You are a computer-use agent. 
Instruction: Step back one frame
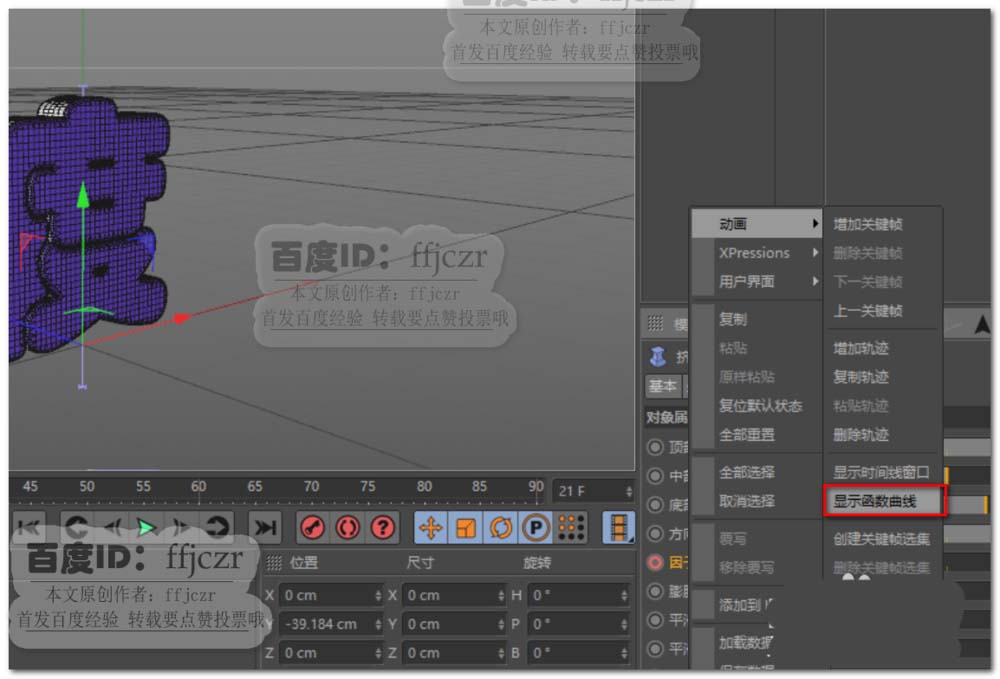(x=113, y=527)
